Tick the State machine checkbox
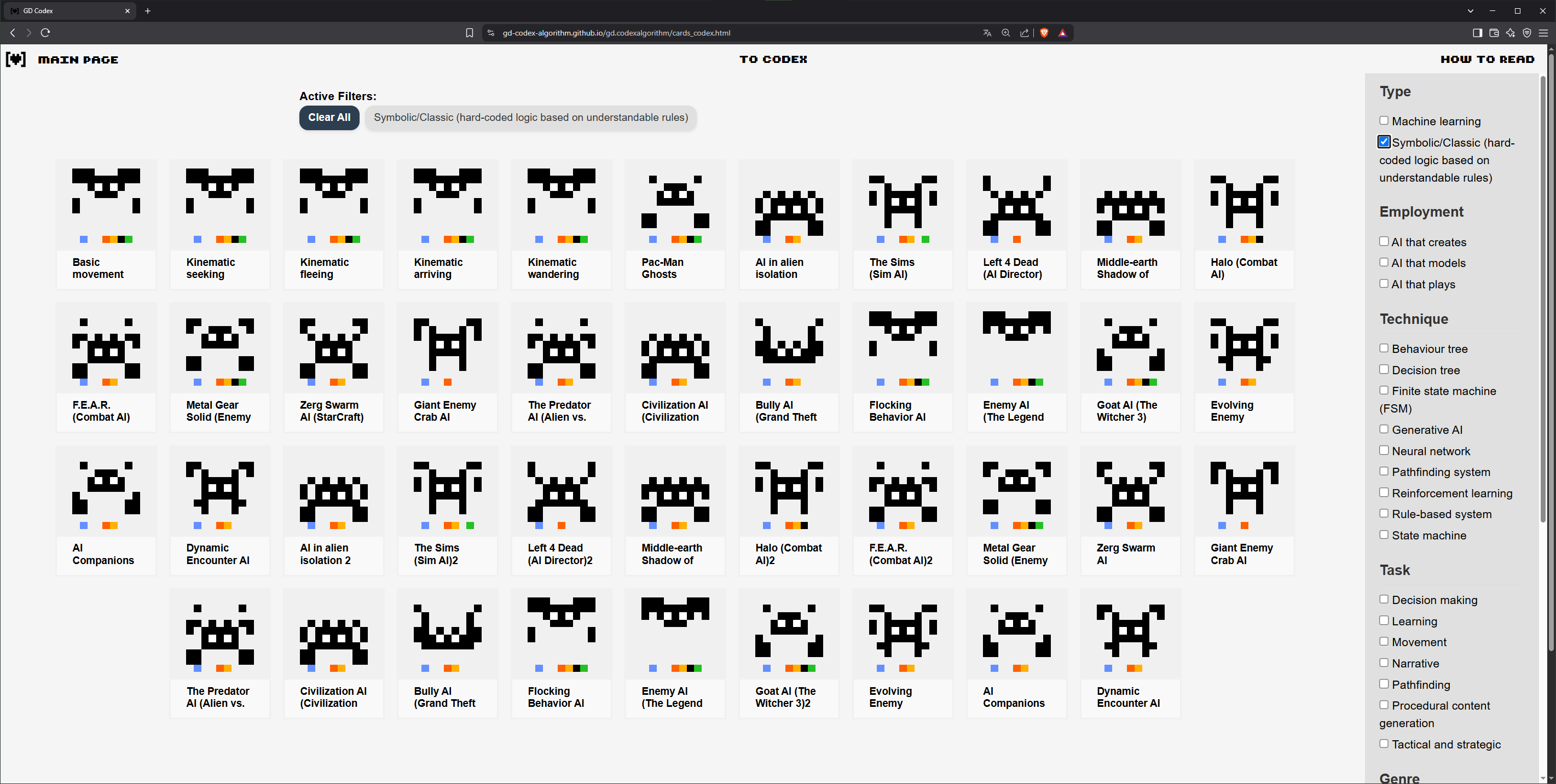The image size is (1556, 784). point(1384,535)
